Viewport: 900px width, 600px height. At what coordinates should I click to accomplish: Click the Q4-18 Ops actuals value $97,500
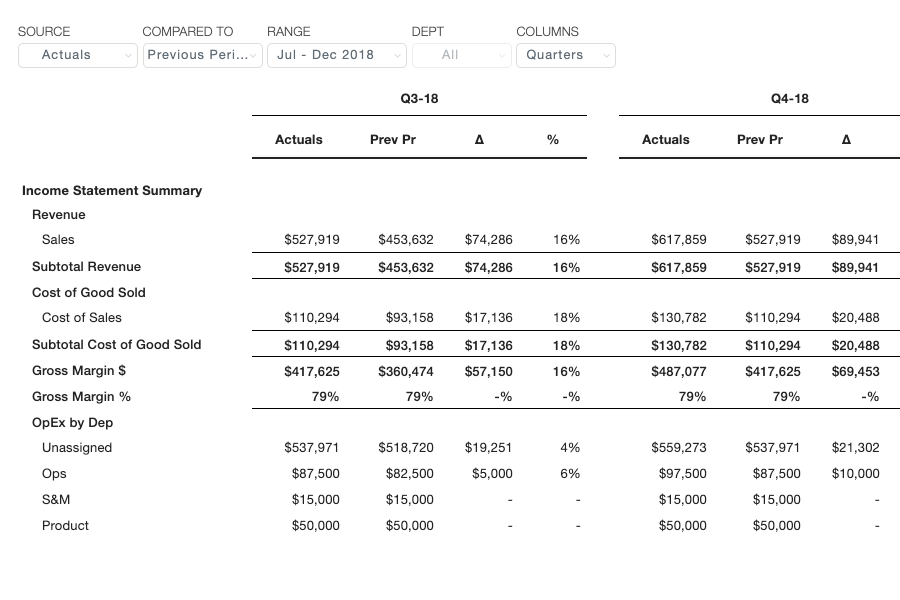pyautogui.click(x=682, y=474)
